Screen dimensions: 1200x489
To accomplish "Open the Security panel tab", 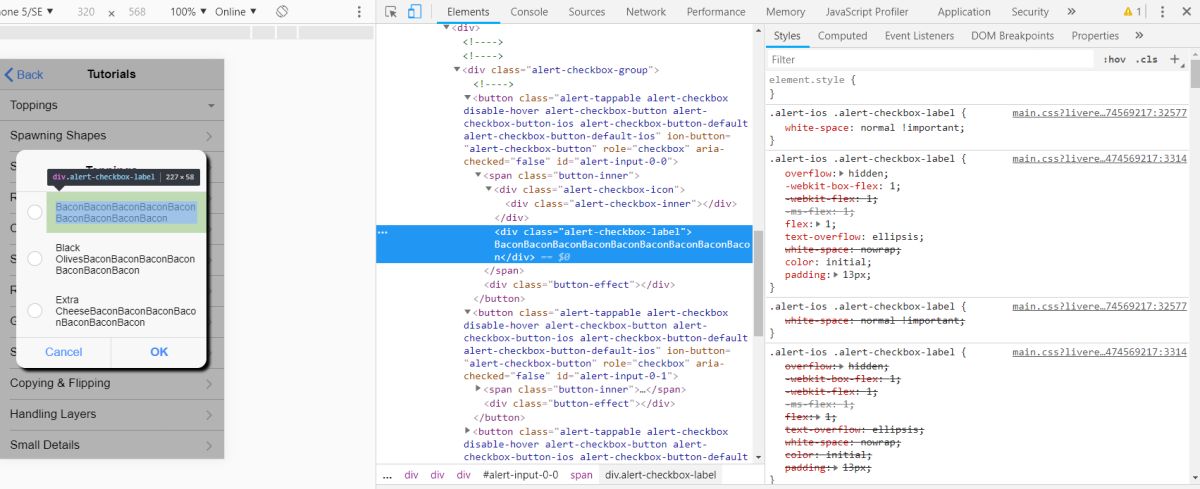I will pyautogui.click(x=1030, y=12).
